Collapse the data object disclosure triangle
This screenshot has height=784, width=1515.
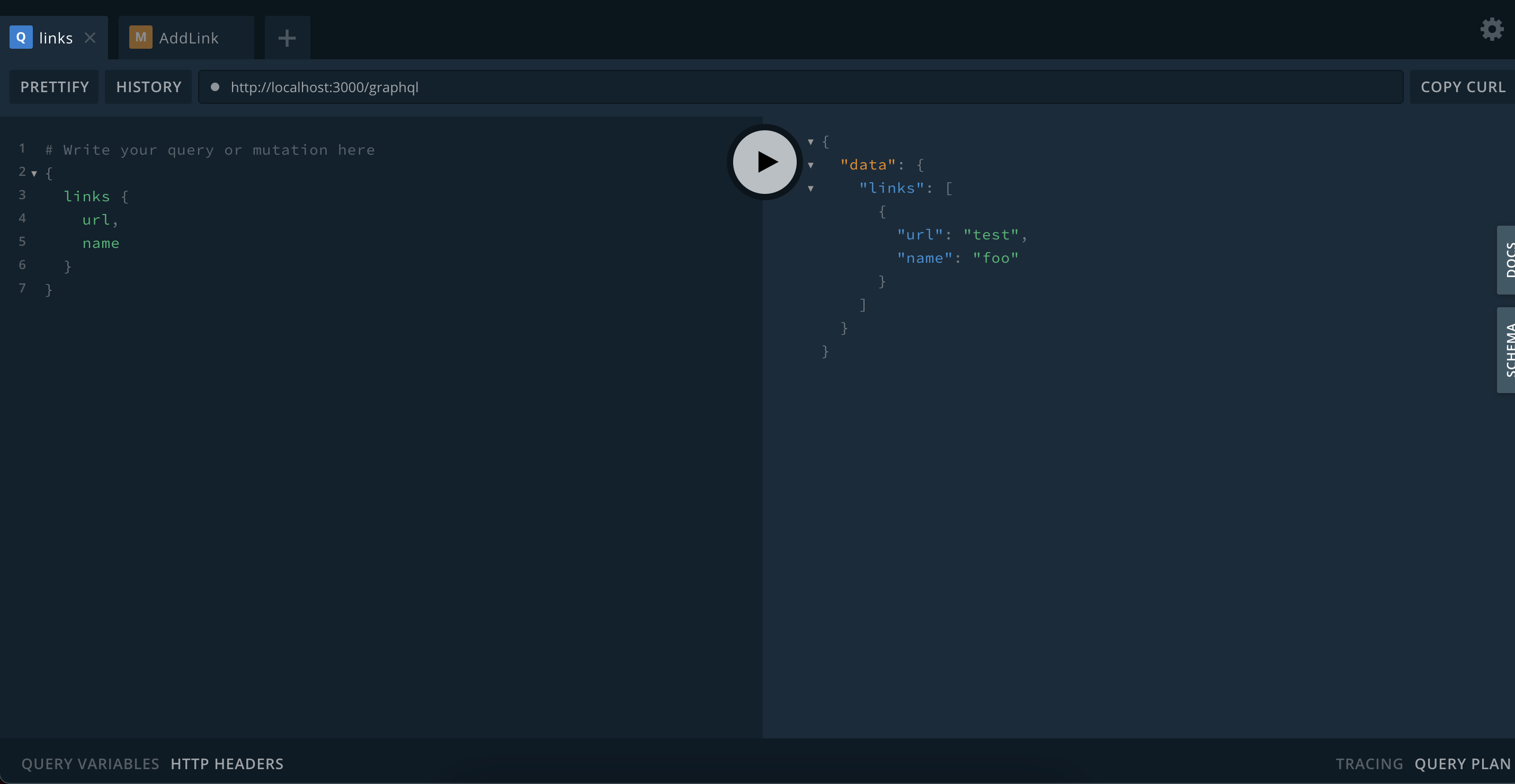[x=810, y=165]
